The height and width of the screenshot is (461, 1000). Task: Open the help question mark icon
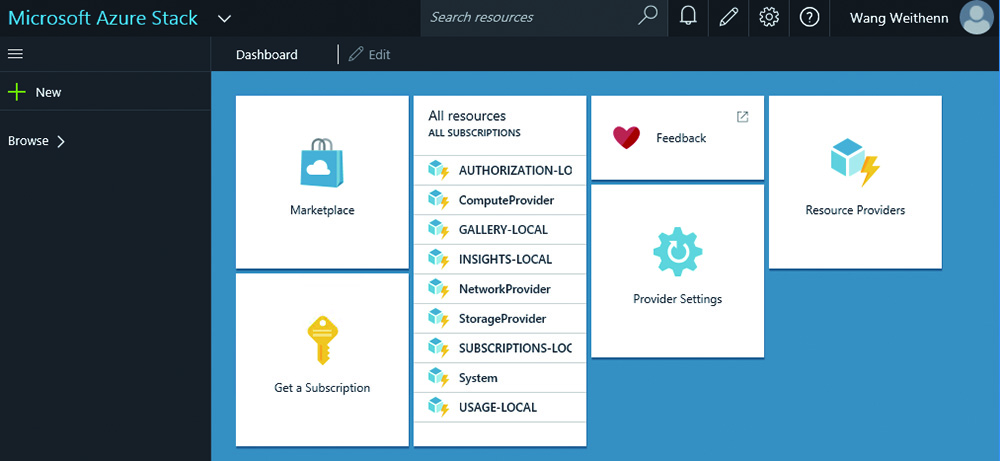click(x=809, y=17)
